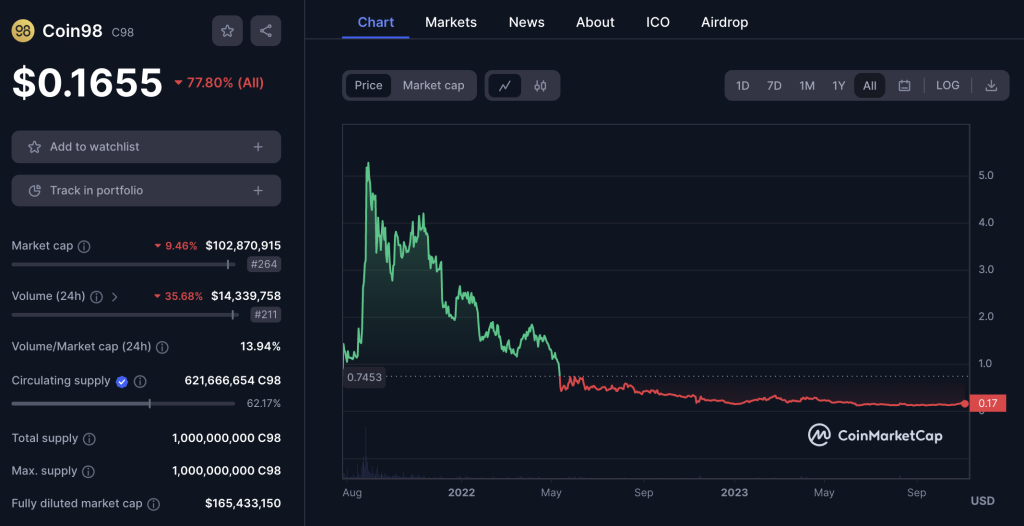
Task: Show Volume/Market cap info icon
Action: 162,347
